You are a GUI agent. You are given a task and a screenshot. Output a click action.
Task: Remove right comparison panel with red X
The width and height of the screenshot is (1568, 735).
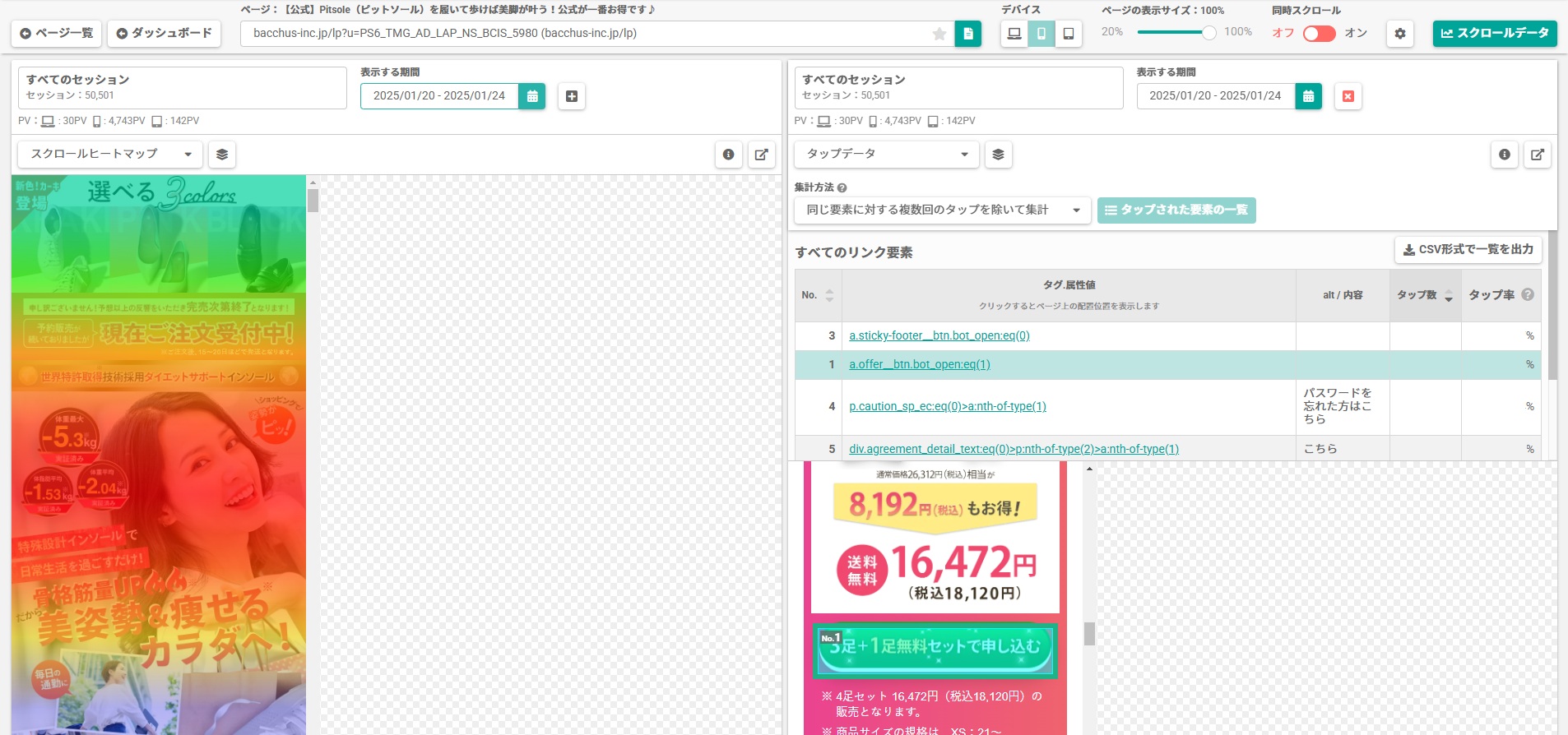[1348, 96]
